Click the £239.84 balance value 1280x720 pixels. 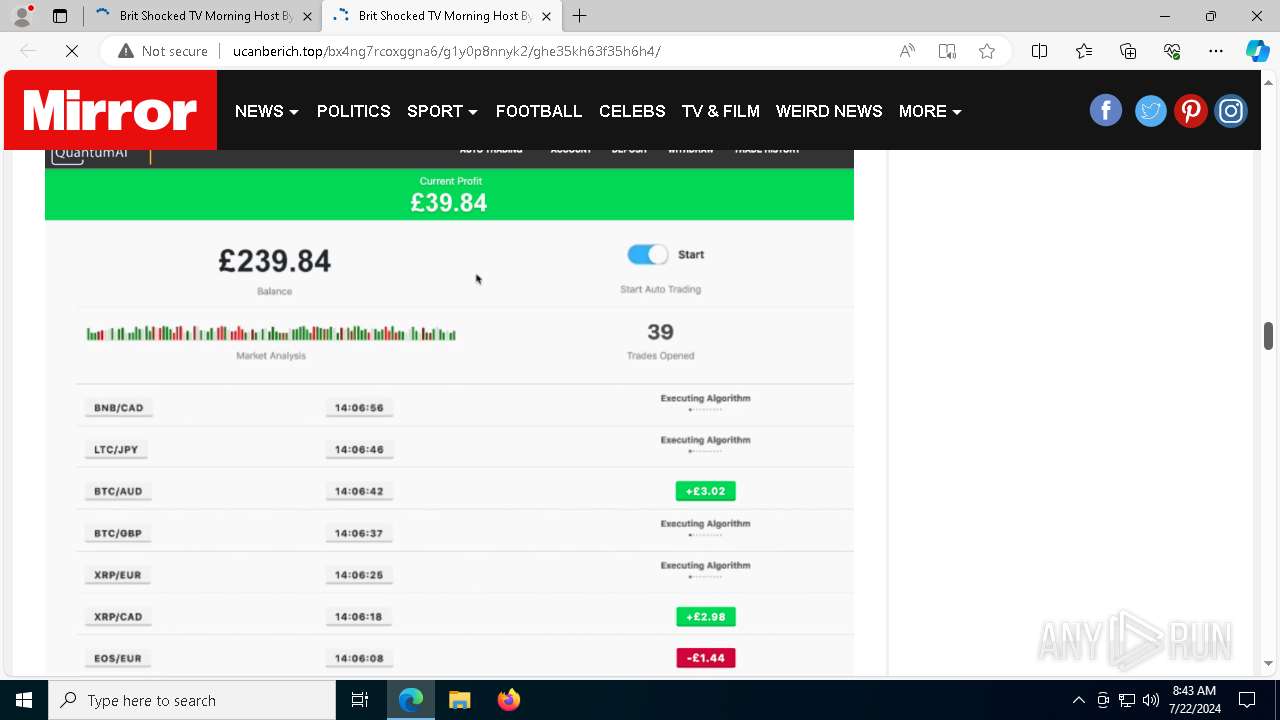pyautogui.click(x=274, y=261)
